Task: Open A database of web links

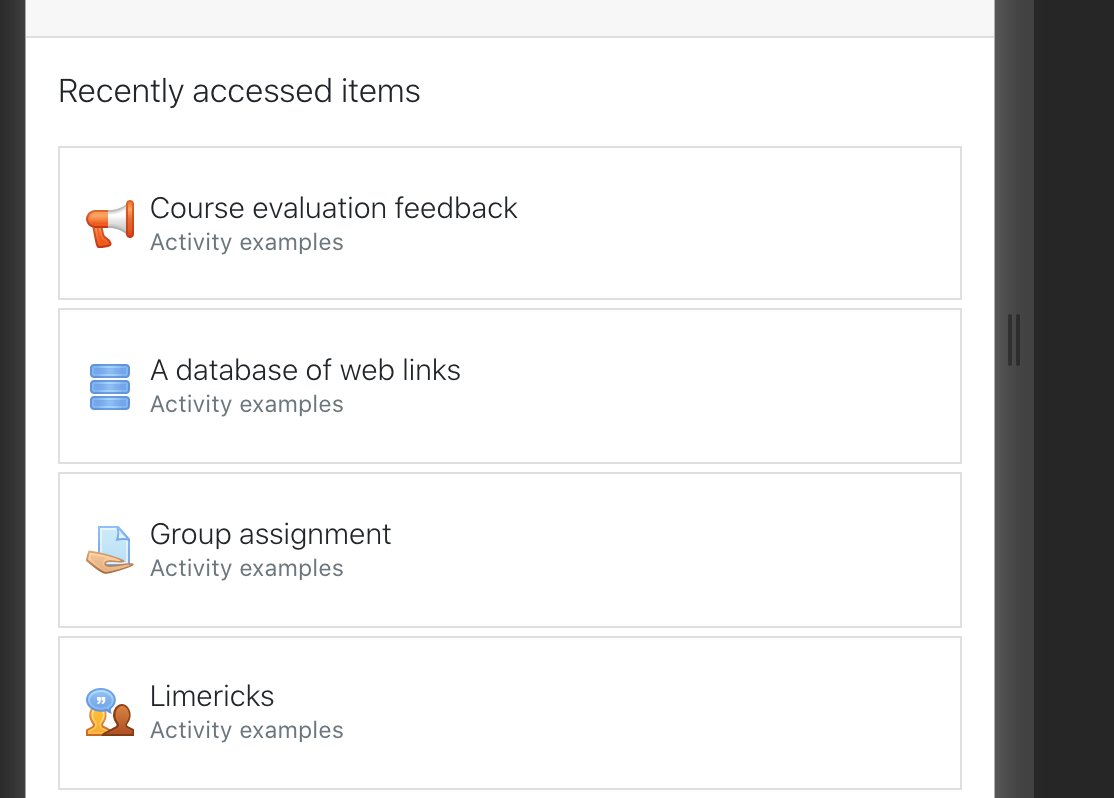Action: pyautogui.click(x=305, y=370)
